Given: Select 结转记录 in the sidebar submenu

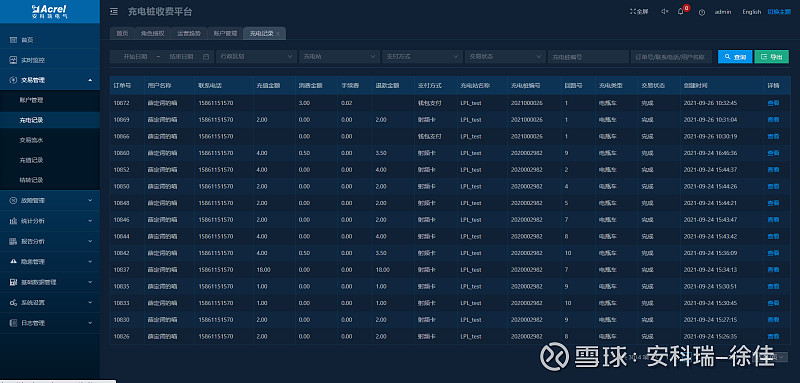Looking at the screenshot, I should [x=50, y=180].
